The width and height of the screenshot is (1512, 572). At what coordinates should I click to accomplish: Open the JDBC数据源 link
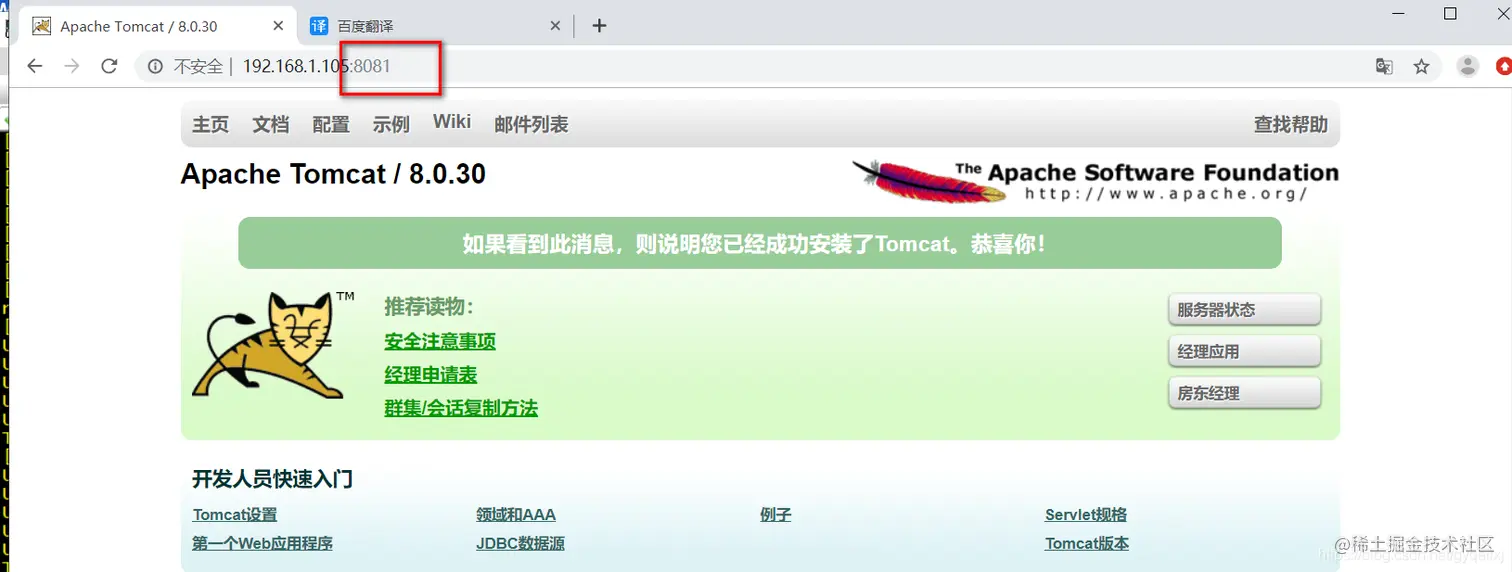[521, 544]
